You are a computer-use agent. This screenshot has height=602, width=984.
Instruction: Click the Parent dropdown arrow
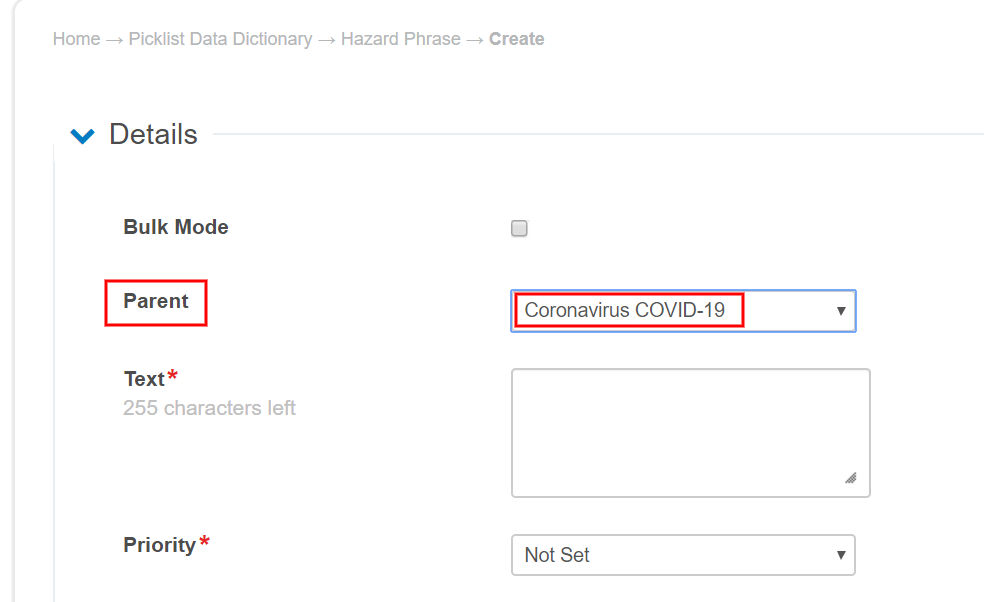pos(841,311)
